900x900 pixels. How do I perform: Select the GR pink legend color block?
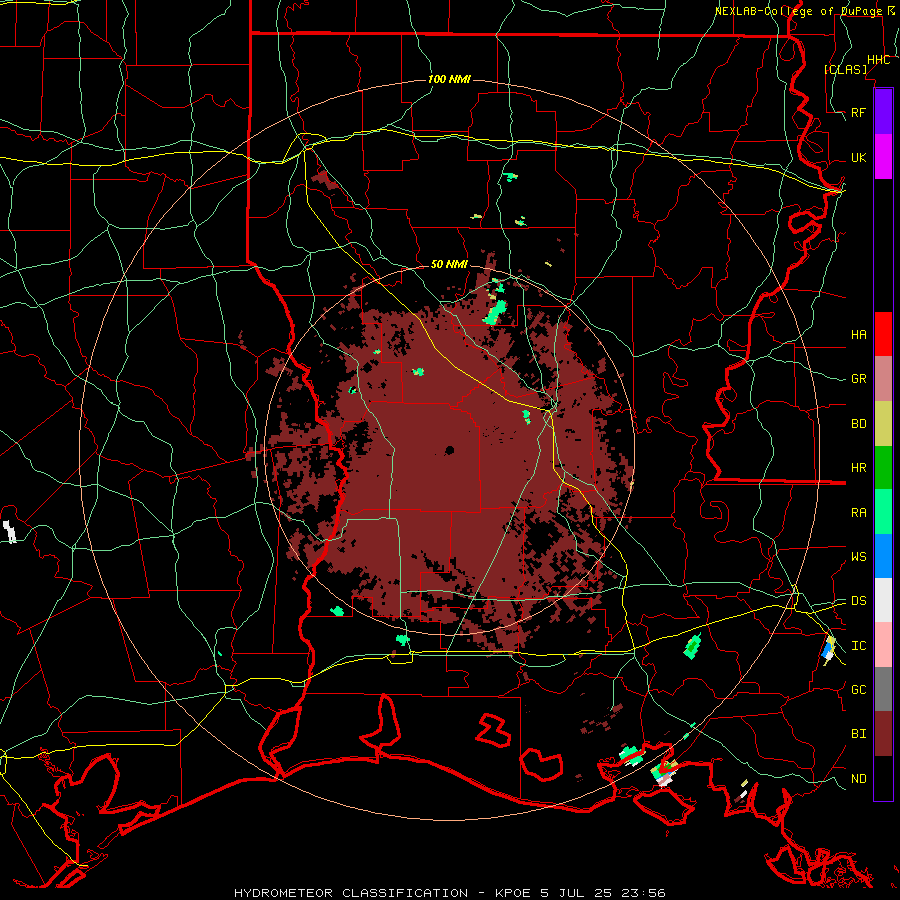click(883, 378)
